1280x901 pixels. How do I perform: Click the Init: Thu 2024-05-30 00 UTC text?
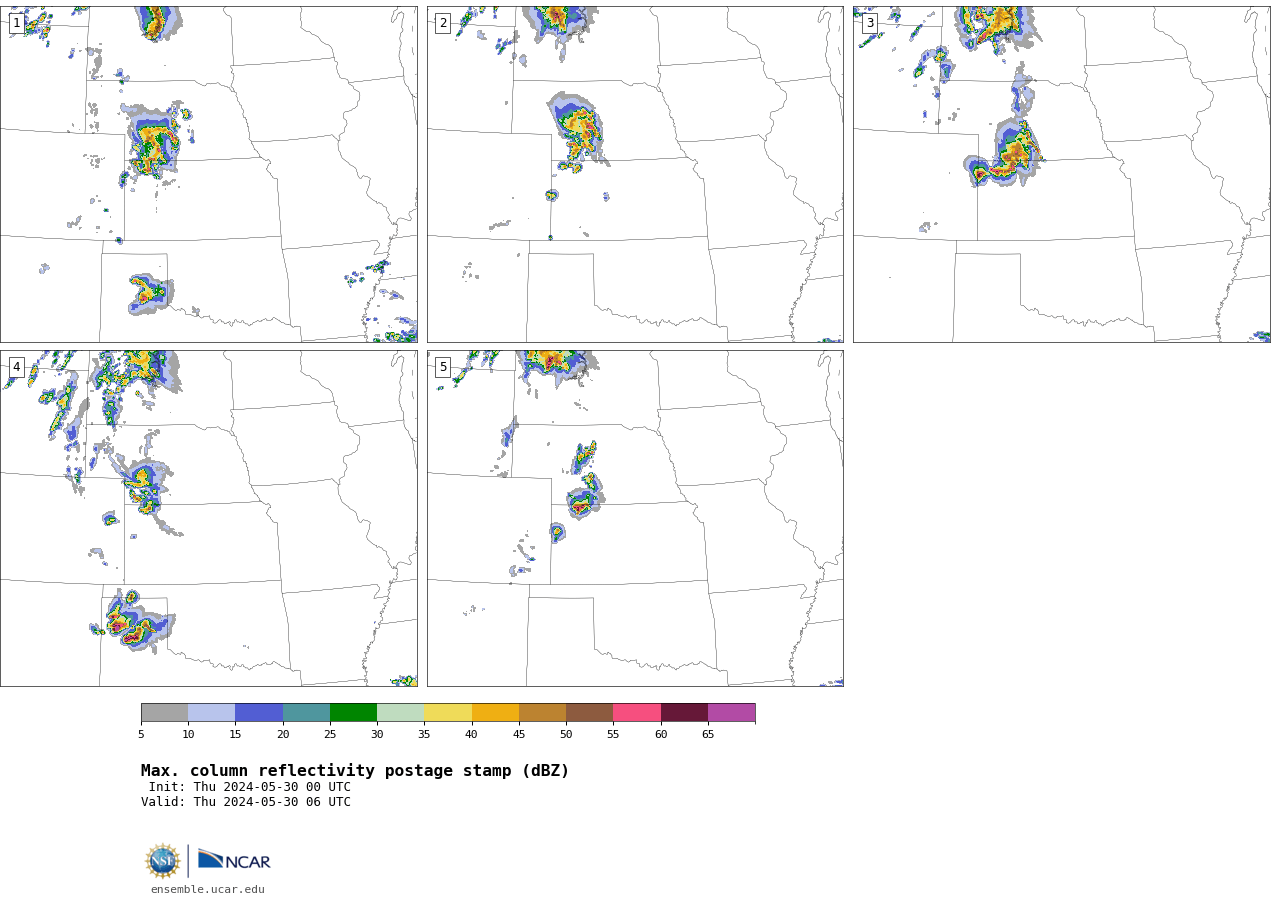(x=250, y=787)
